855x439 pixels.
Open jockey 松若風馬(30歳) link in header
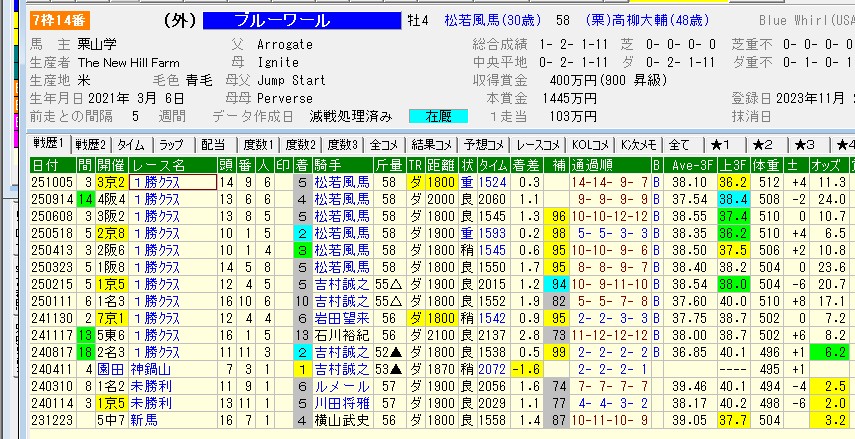[489, 21]
